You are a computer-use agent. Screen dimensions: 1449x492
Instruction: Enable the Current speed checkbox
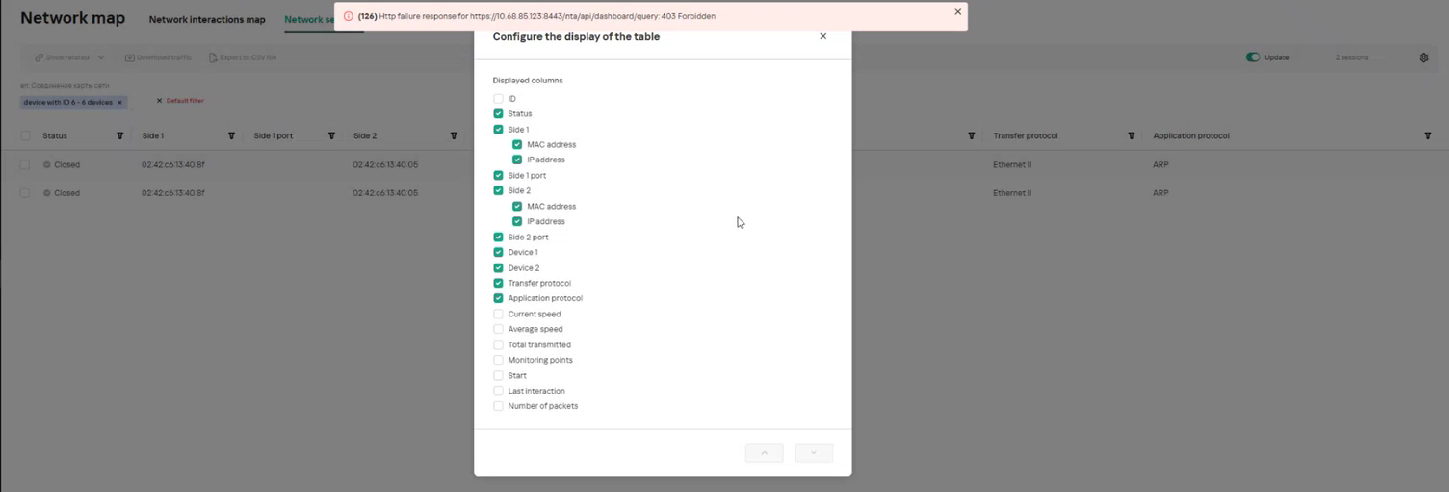coord(498,314)
